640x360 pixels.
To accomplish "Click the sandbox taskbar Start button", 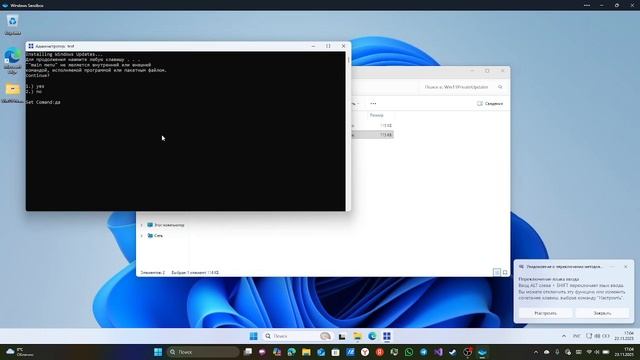I will tap(253, 336).
